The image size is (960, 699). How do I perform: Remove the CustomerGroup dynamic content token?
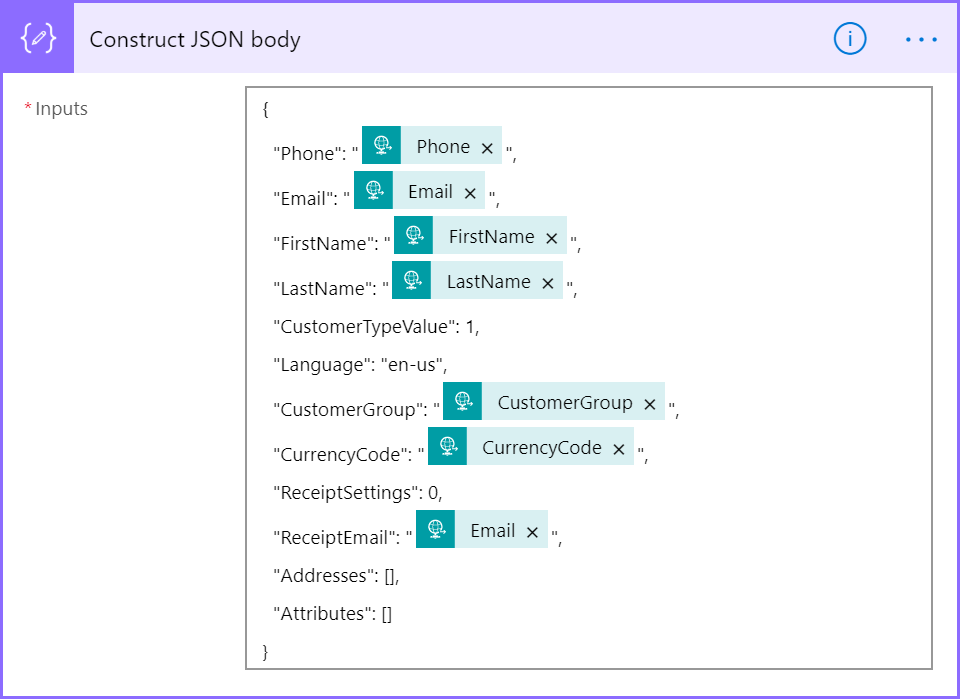click(650, 405)
